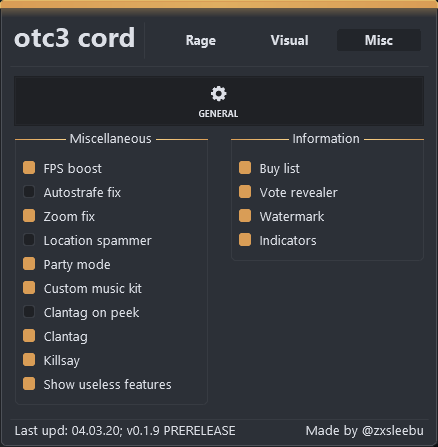Click the Made by @zxsleebu credit
The width and height of the screenshot is (438, 447).
pyautogui.click(x=365, y=431)
